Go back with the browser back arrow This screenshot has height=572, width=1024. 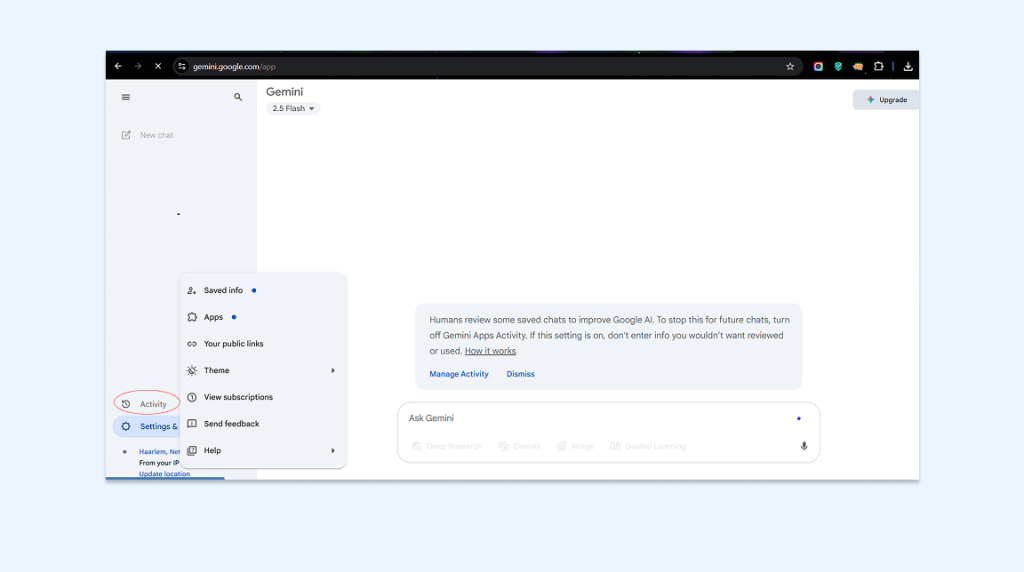coord(118,66)
